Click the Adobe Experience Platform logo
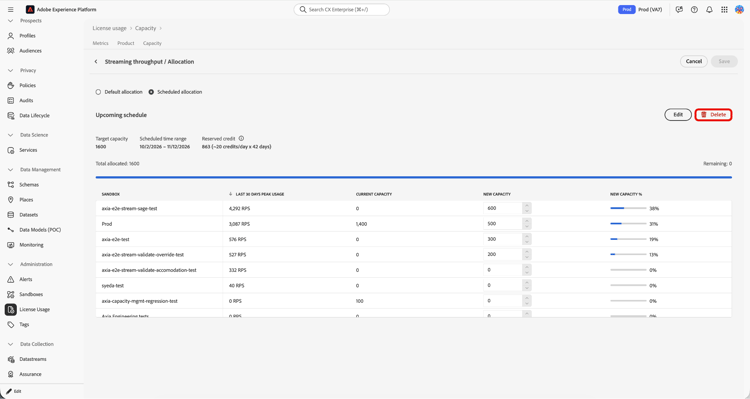Viewport: 750px width, 399px height. [30, 10]
